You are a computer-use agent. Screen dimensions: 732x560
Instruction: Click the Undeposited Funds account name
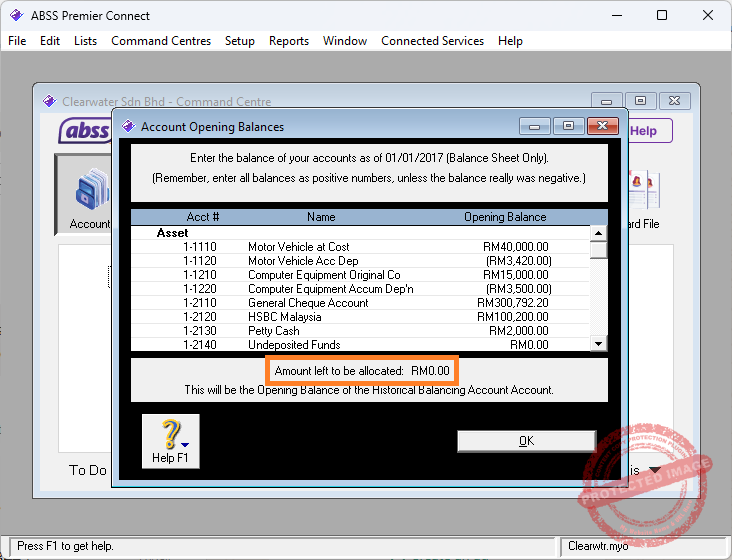(x=294, y=345)
